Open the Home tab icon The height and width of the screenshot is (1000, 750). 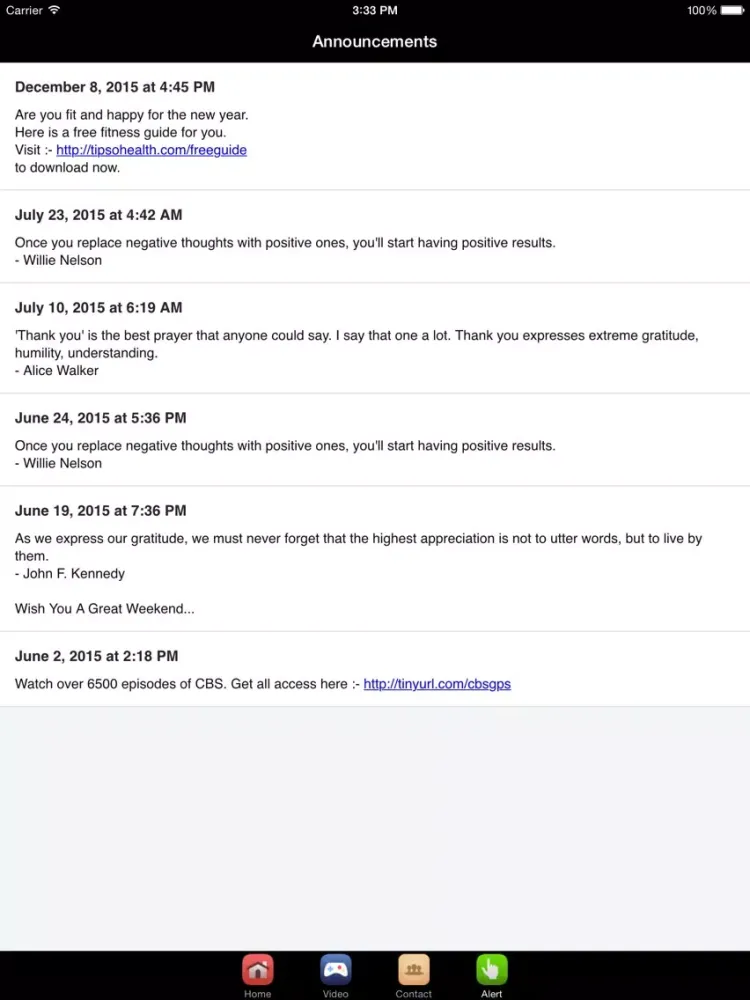(x=258, y=970)
